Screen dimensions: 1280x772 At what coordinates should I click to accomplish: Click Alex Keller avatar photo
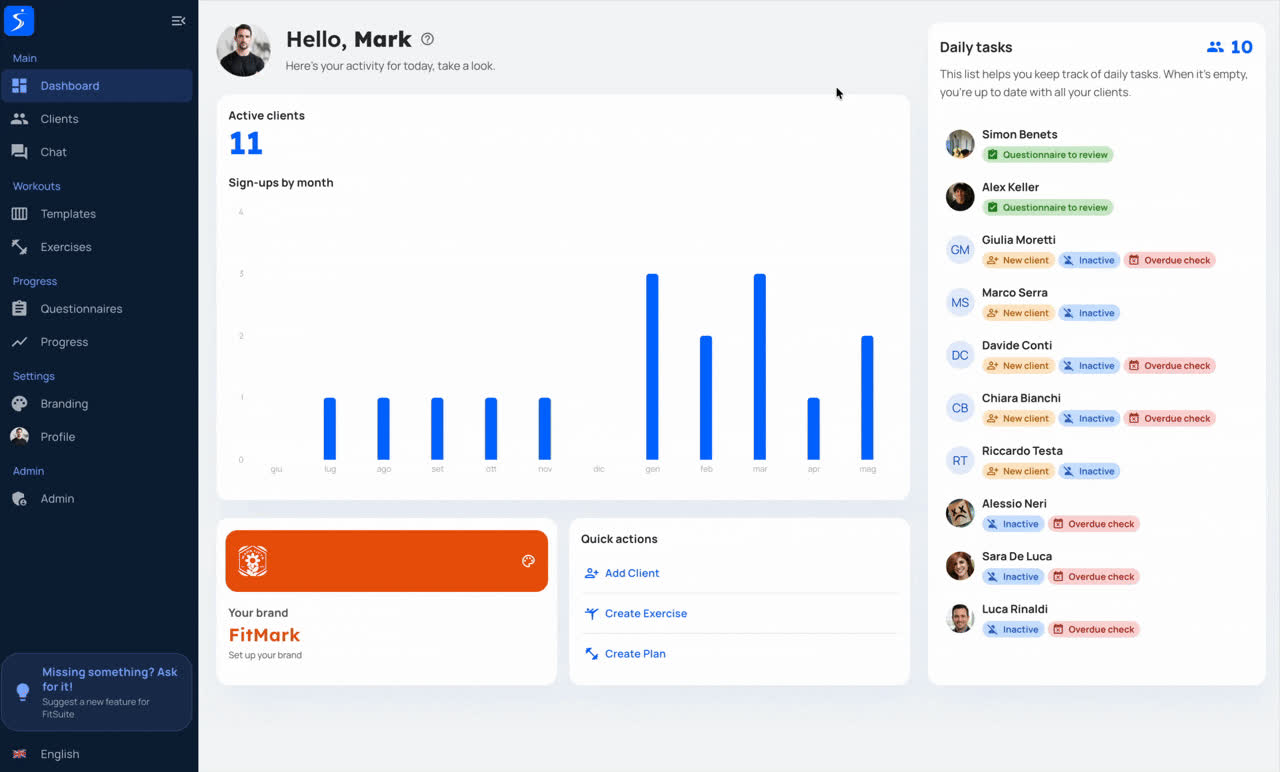click(960, 197)
